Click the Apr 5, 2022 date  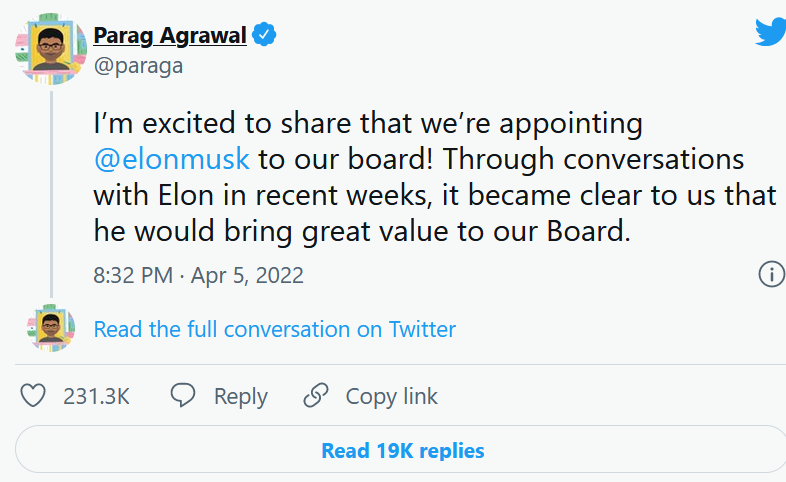[x=246, y=275]
